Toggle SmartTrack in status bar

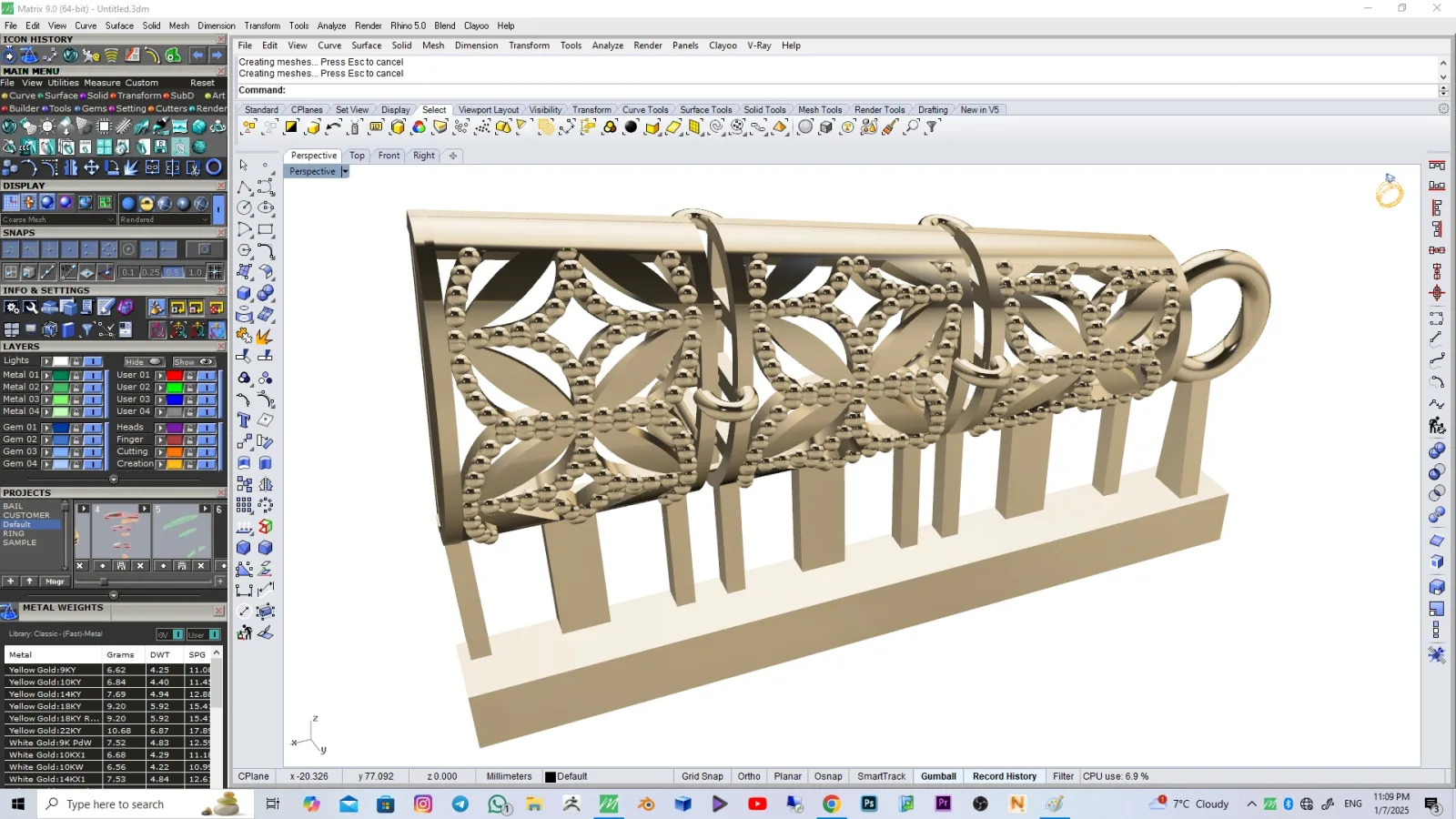click(881, 777)
